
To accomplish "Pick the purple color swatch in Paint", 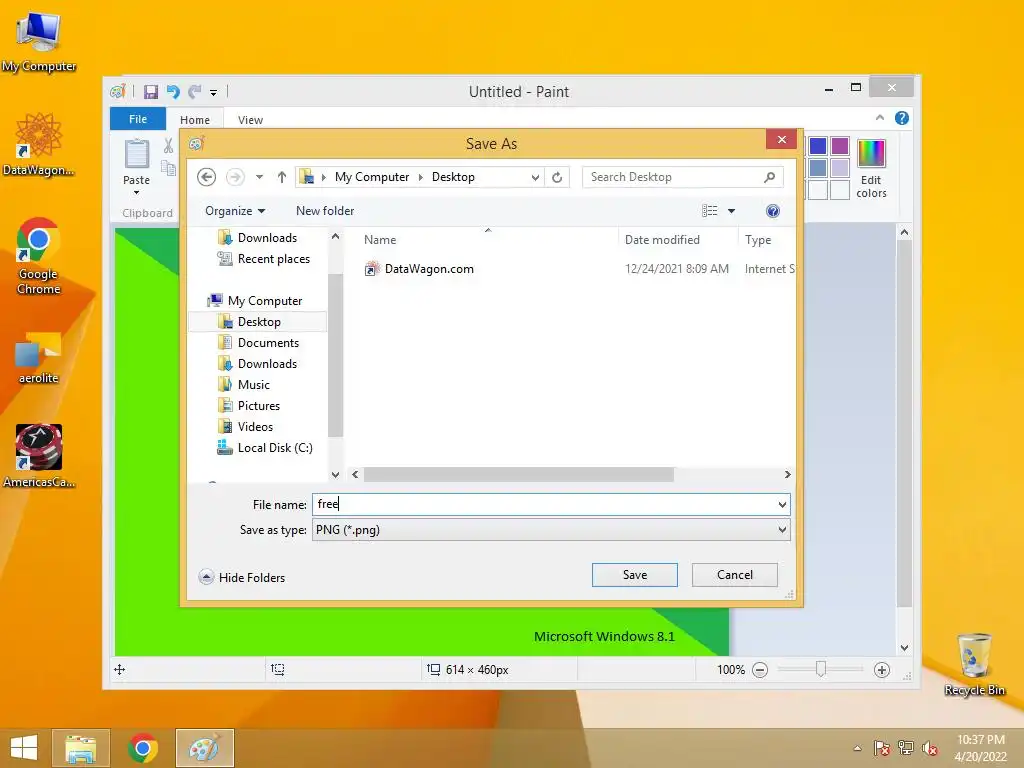I will (840, 146).
